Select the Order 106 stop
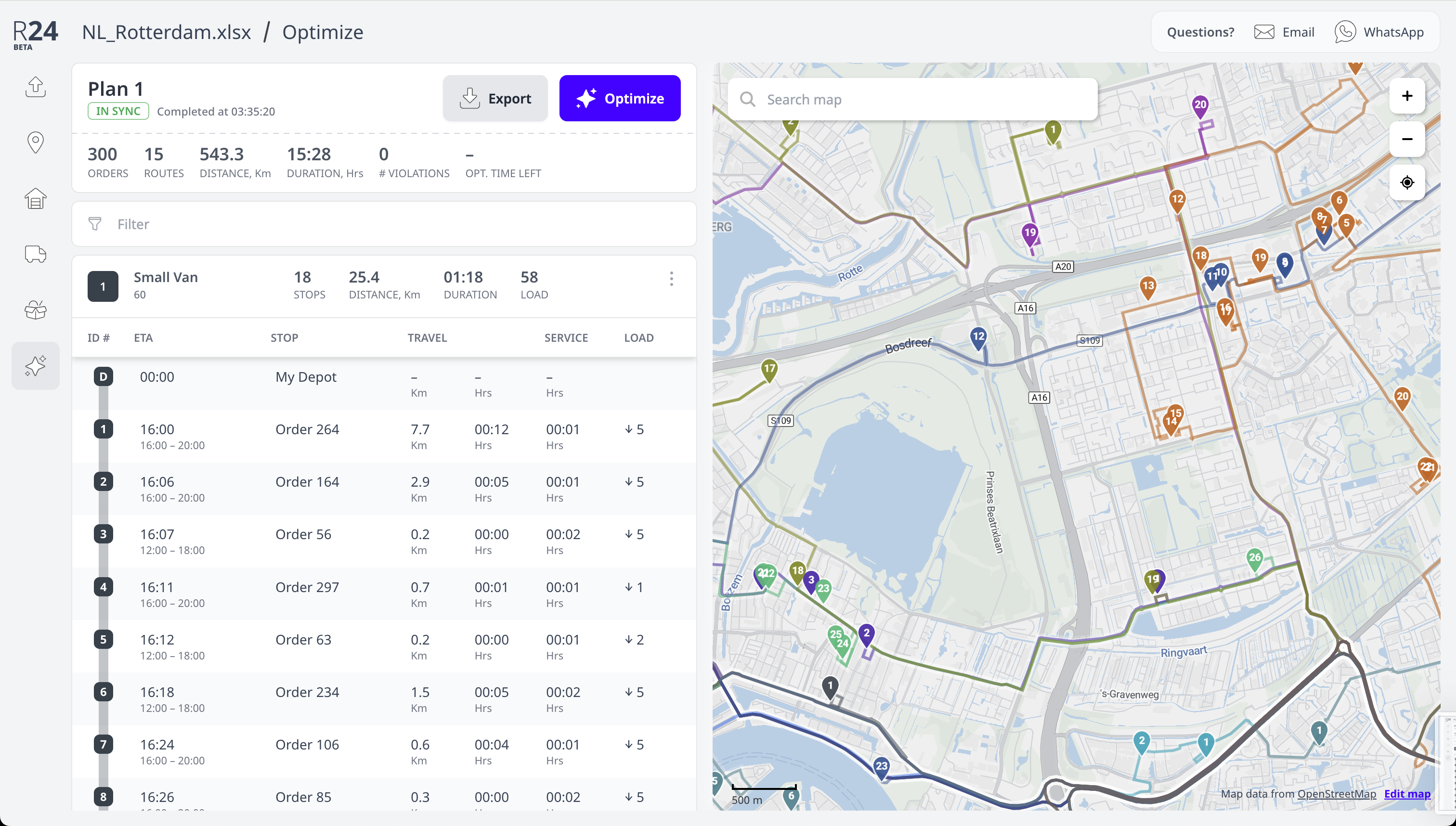This screenshot has height=826, width=1456. [x=384, y=752]
